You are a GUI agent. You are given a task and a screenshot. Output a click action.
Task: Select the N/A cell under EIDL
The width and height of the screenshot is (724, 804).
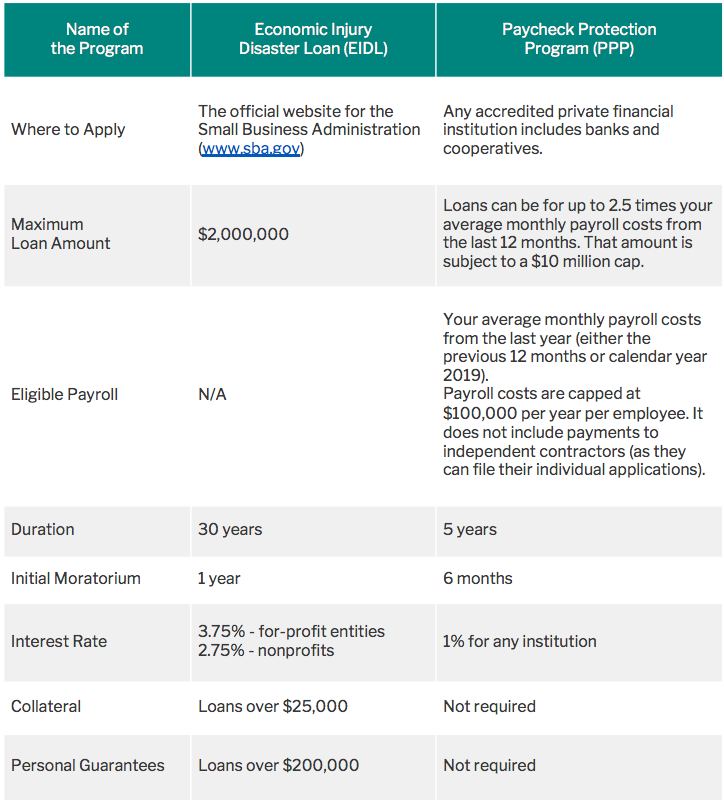pos(212,394)
